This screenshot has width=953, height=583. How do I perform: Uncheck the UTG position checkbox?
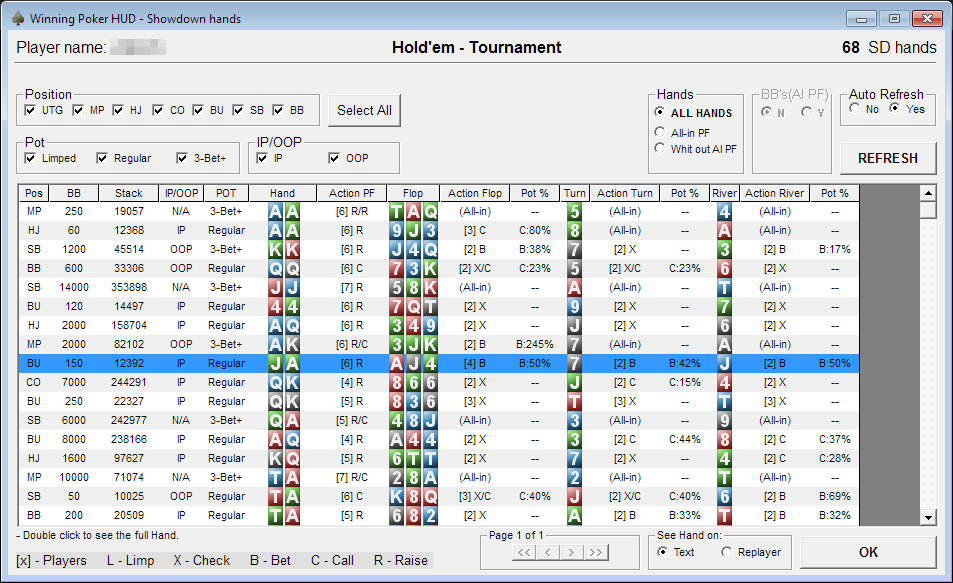pos(30,110)
